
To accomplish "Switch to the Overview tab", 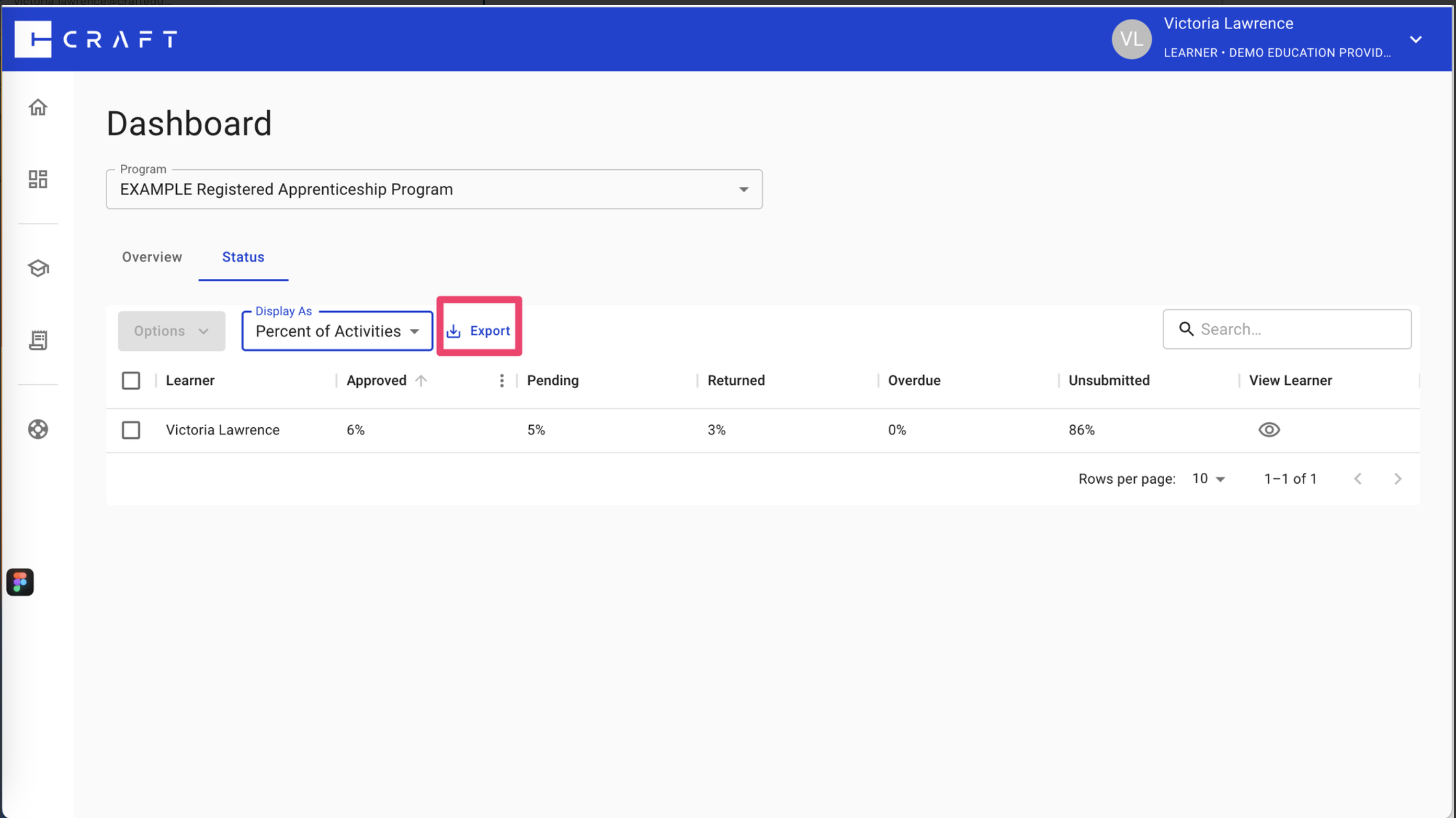I will (x=152, y=257).
